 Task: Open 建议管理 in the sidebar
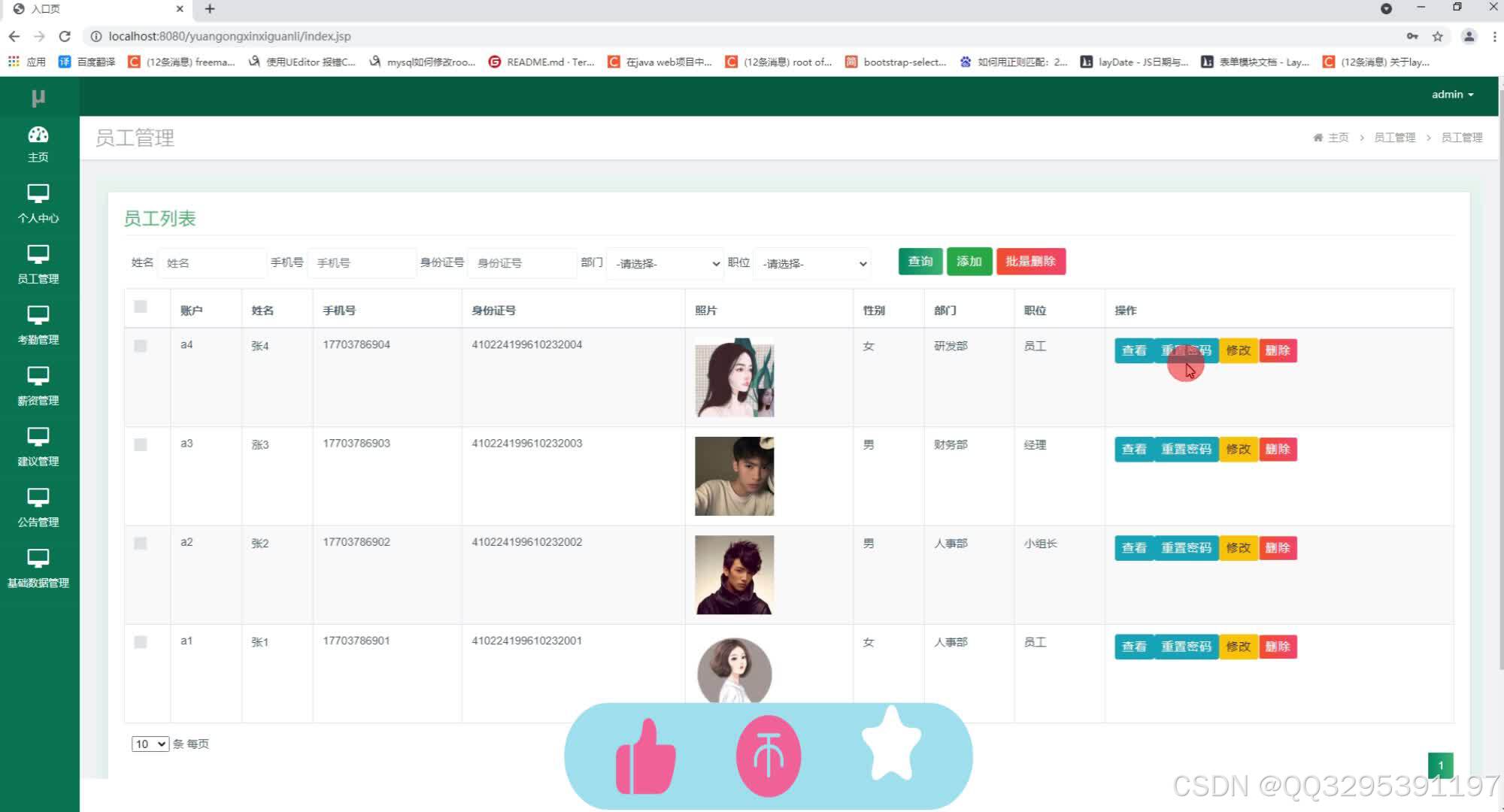pyautogui.click(x=38, y=447)
